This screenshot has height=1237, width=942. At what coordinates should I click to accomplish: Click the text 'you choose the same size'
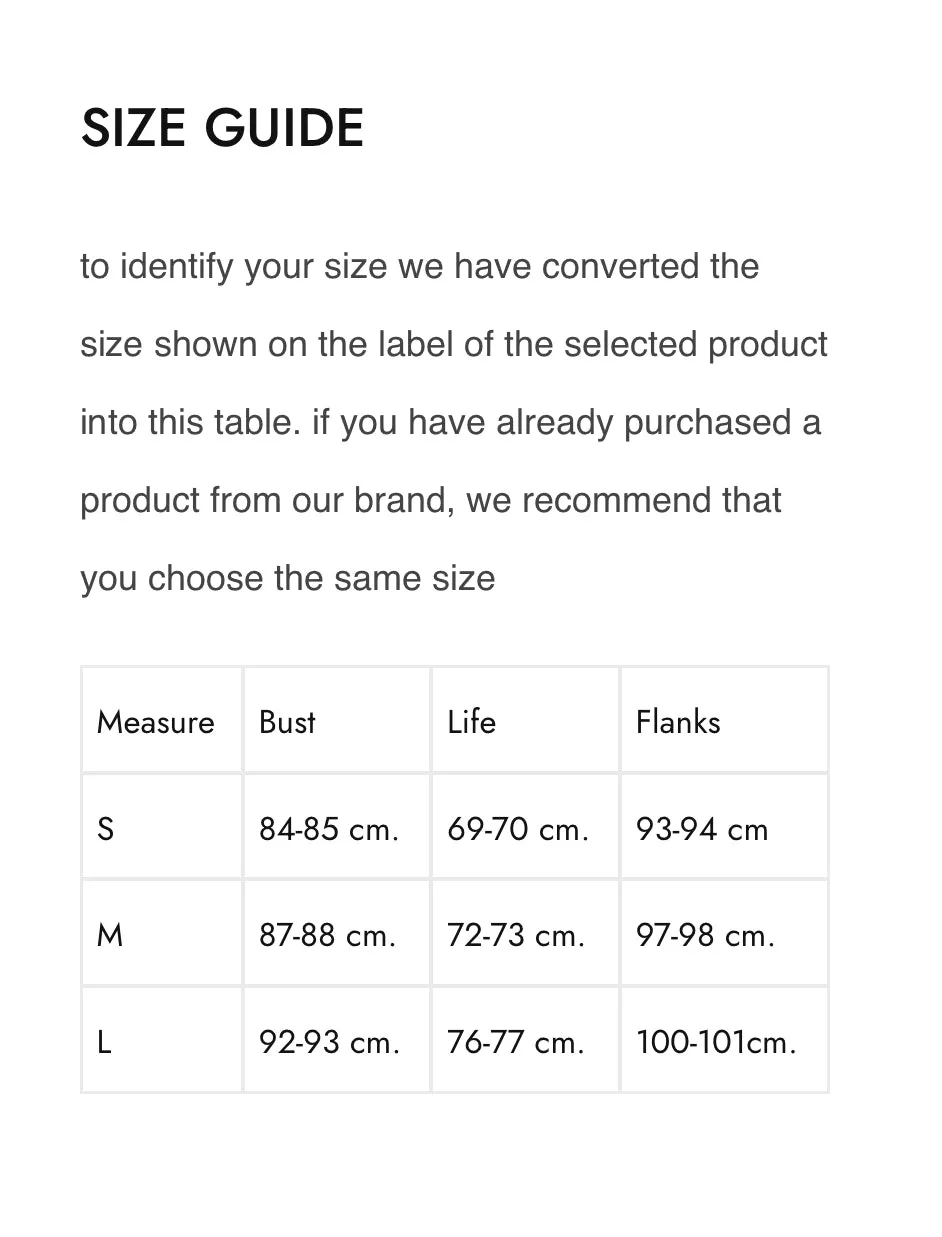288,579
